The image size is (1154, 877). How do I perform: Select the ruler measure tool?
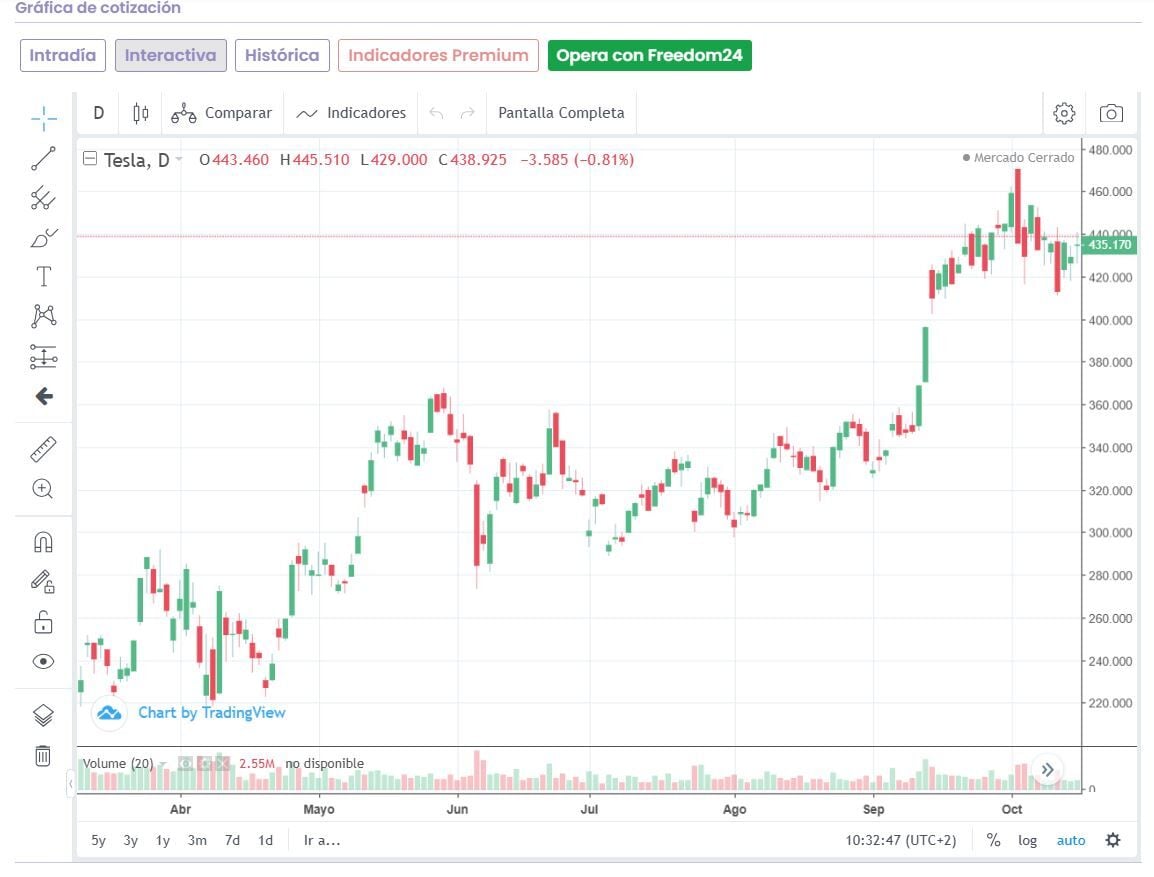[x=43, y=449]
